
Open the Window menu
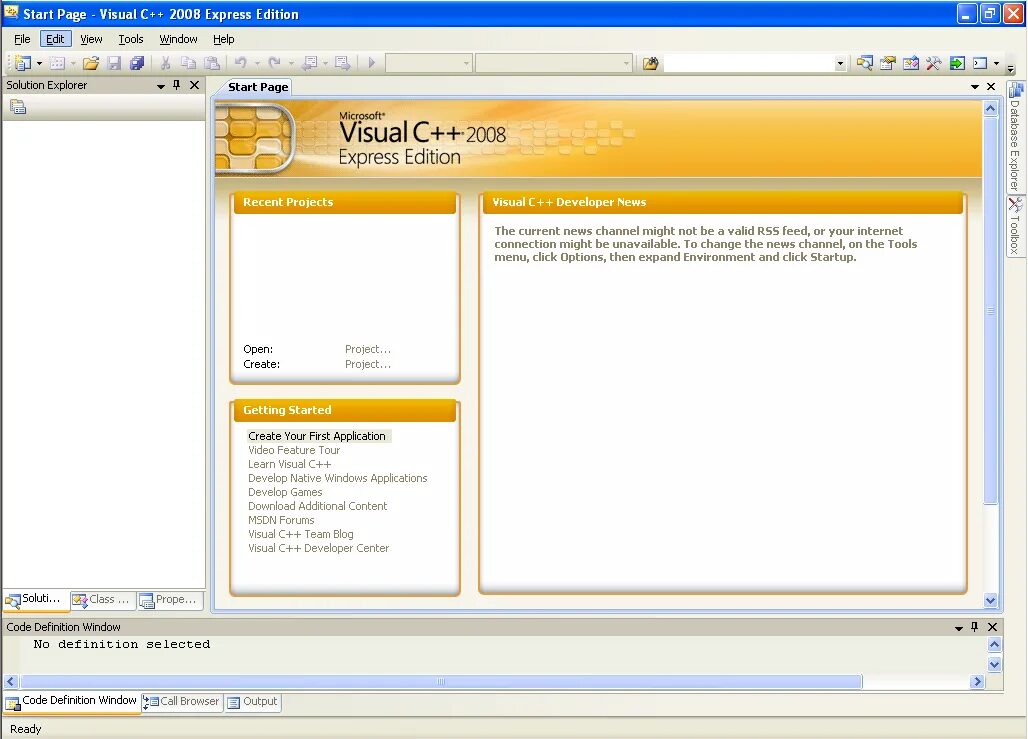point(178,39)
